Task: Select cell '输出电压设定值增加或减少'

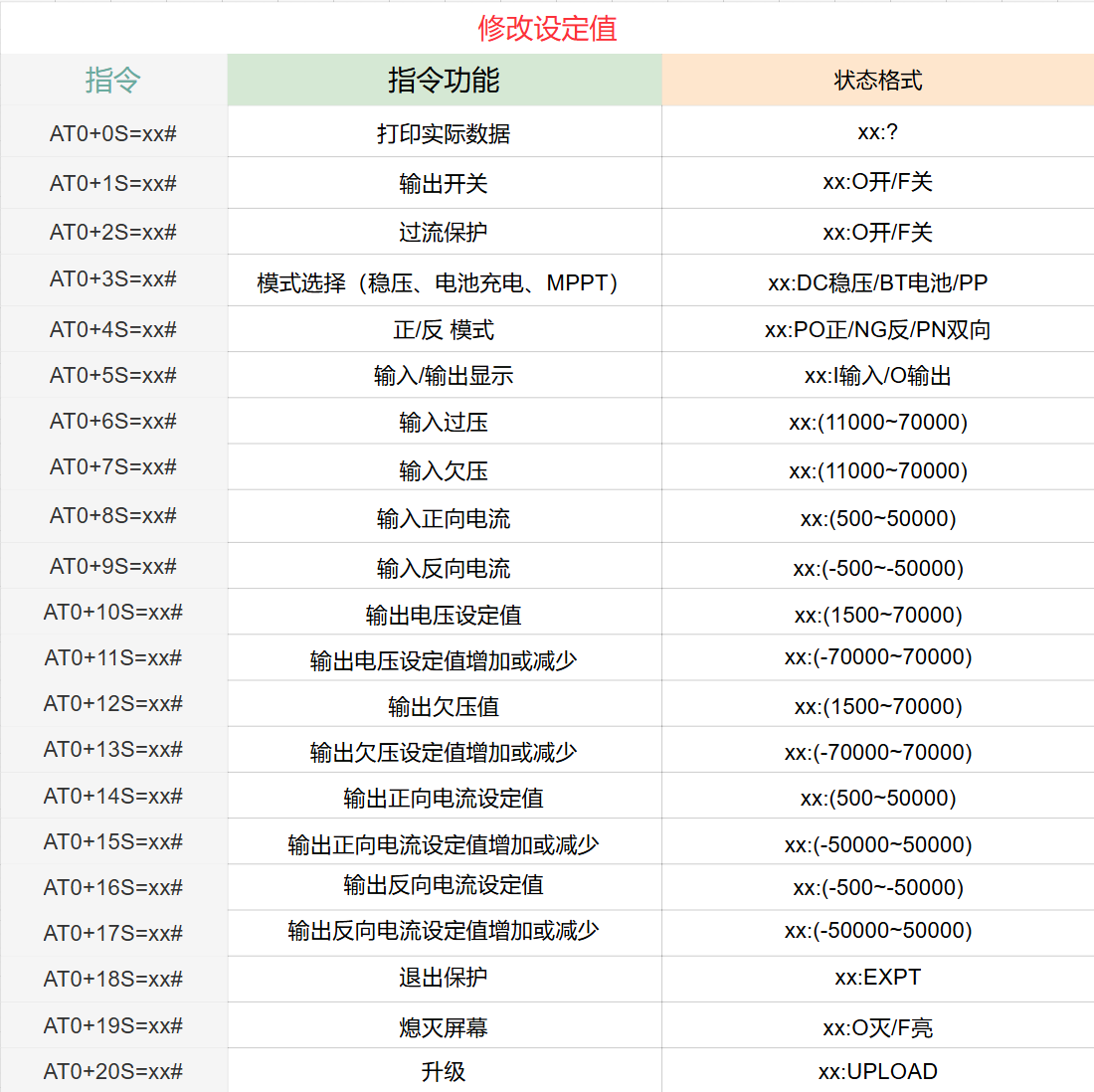Action: pos(444,659)
